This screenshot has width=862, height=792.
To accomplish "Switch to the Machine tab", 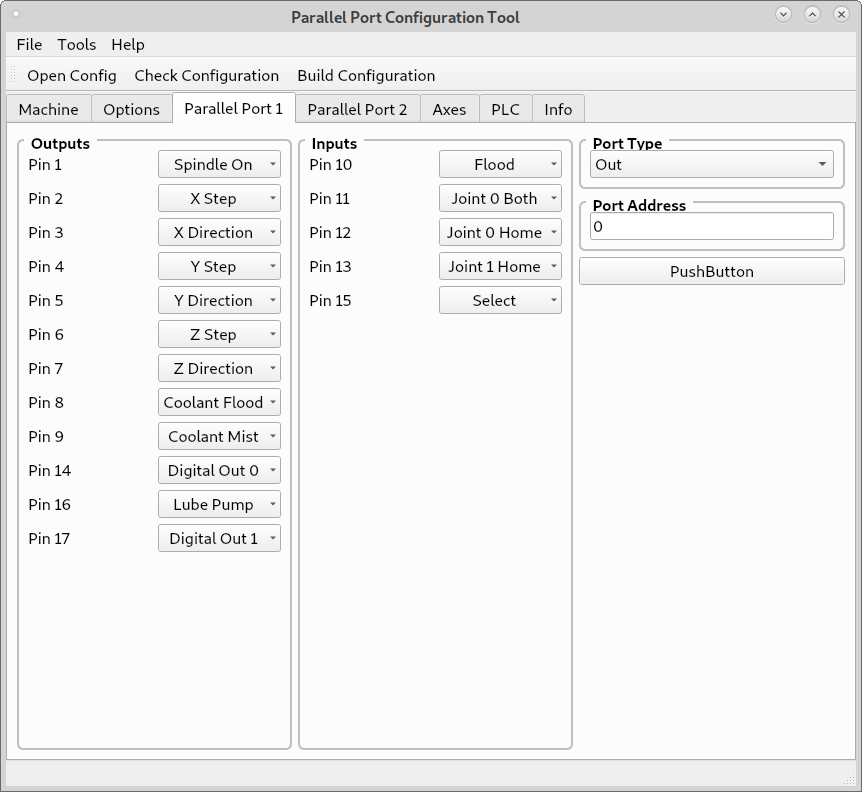I will pos(48,109).
